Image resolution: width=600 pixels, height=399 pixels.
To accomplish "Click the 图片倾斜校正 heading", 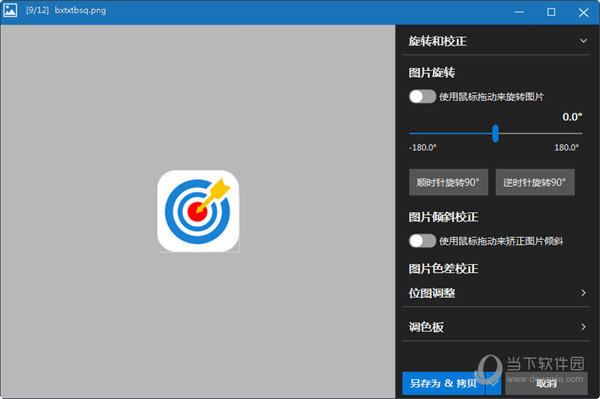I will (443, 217).
